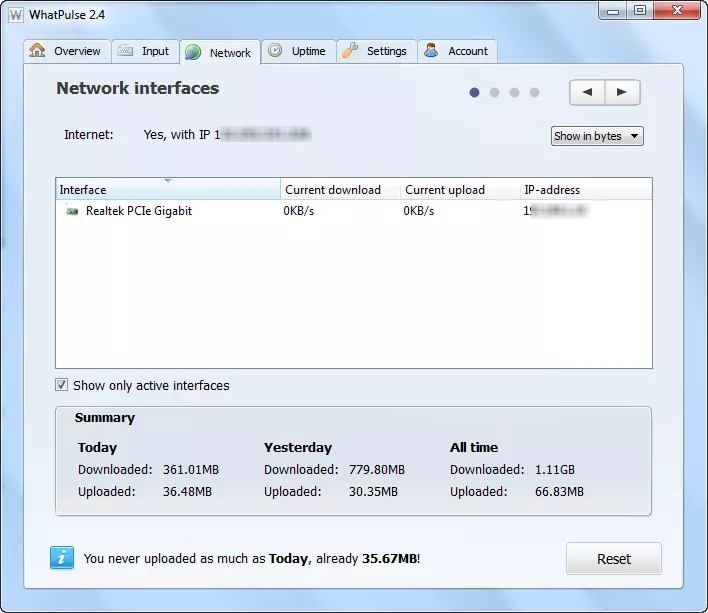Open the Show in bytes dropdown

[597, 136]
